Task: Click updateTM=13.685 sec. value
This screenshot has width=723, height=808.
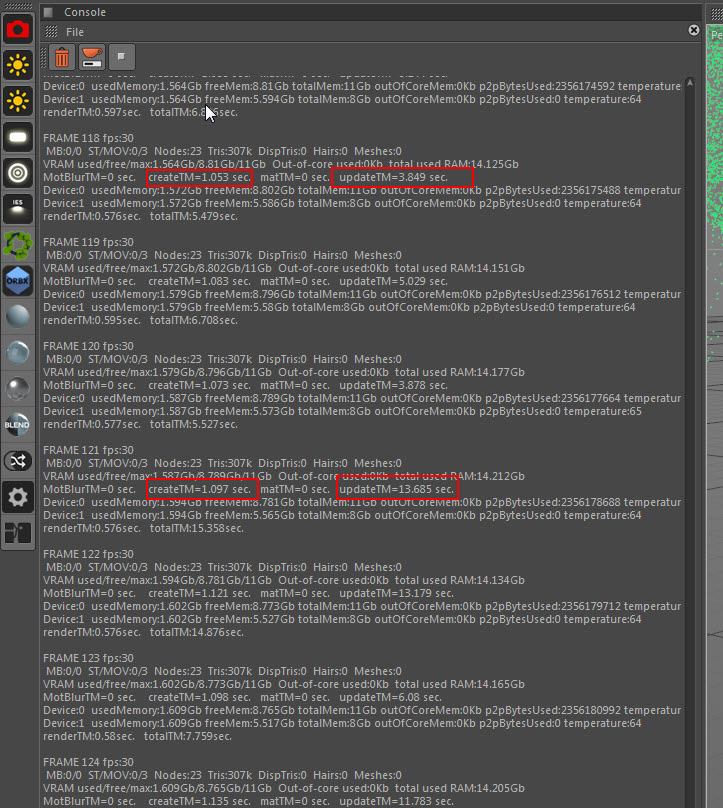Action: [x=396, y=490]
